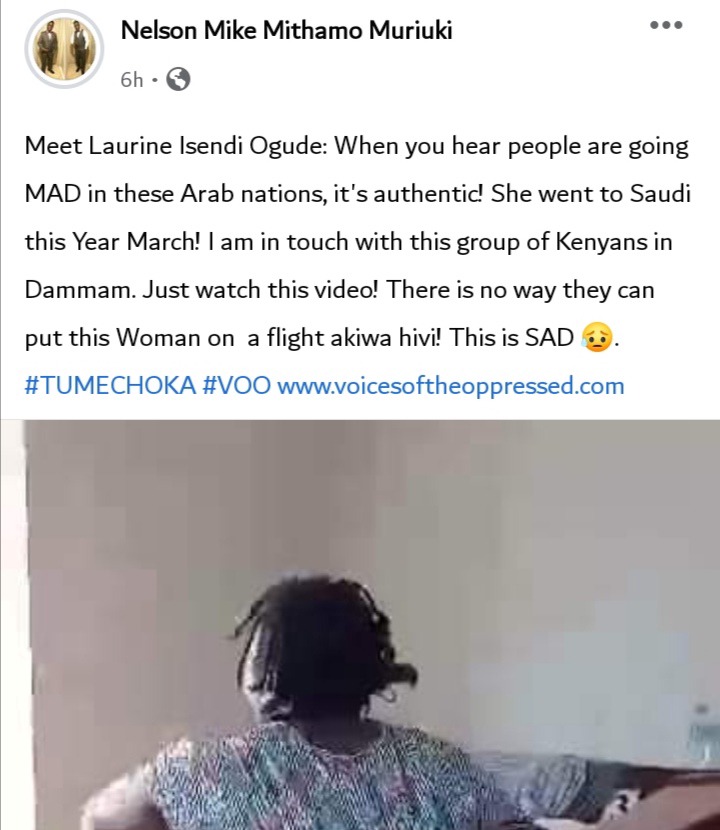Open Nelson Mike's circular profile picture
This screenshot has height=830, width=720.
64,49
